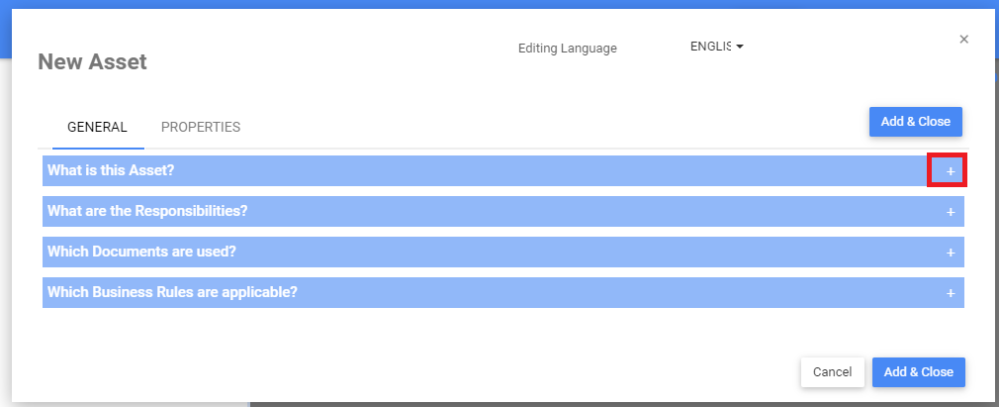
Task: Switch to the GENERAL tab
Action: click(x=97, y=127)
